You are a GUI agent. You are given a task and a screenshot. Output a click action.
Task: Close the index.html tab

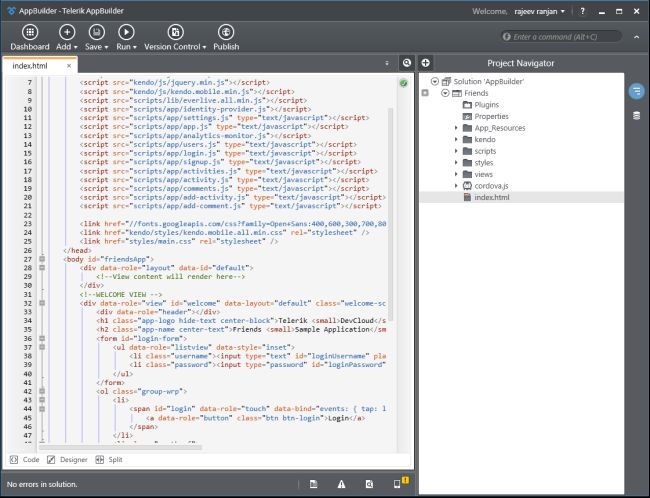point(69,66)
